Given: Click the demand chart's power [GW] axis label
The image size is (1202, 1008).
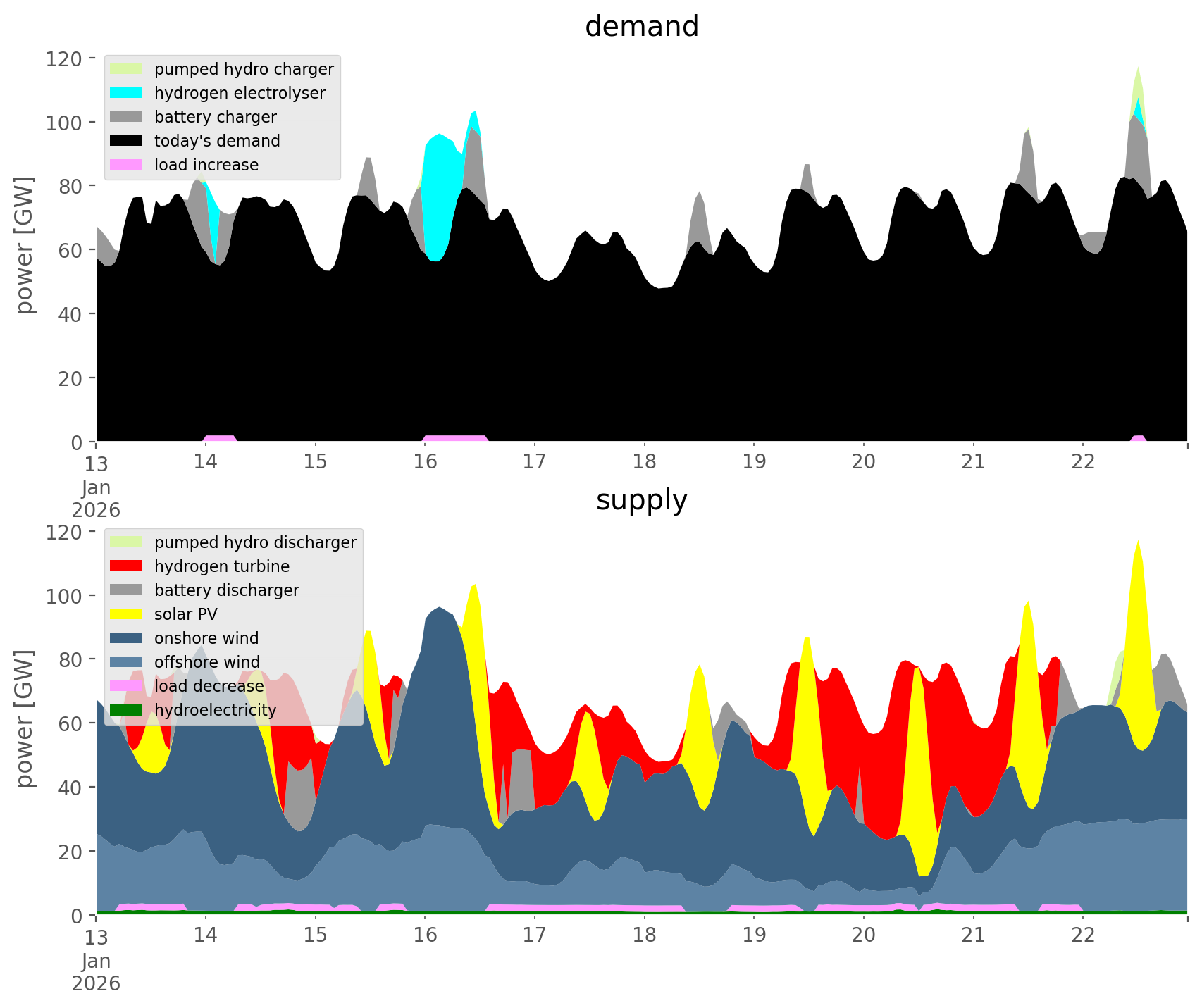Looking at the screenshot, I should [25, 245].
